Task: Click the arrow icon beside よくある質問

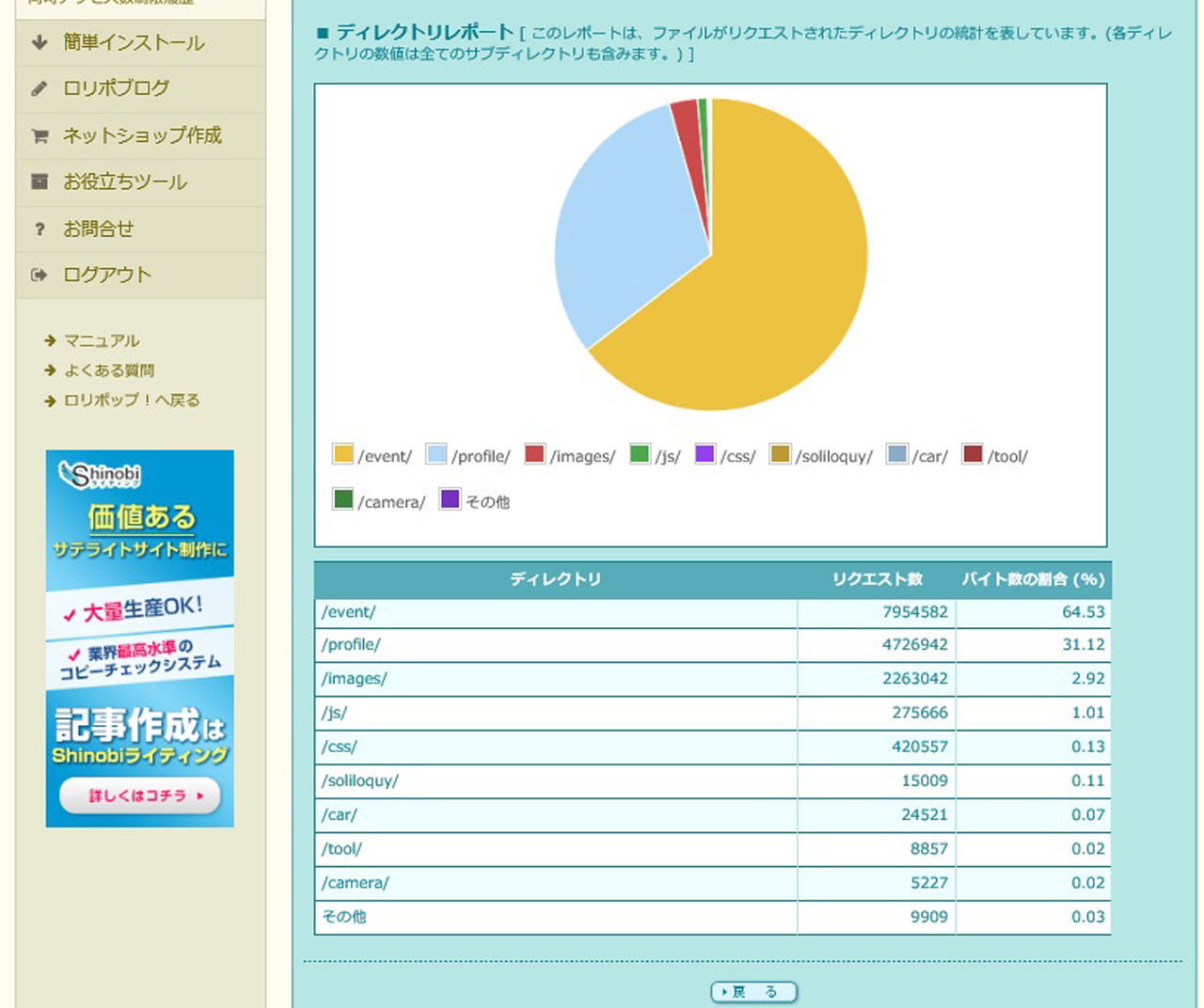Action: 51,370
